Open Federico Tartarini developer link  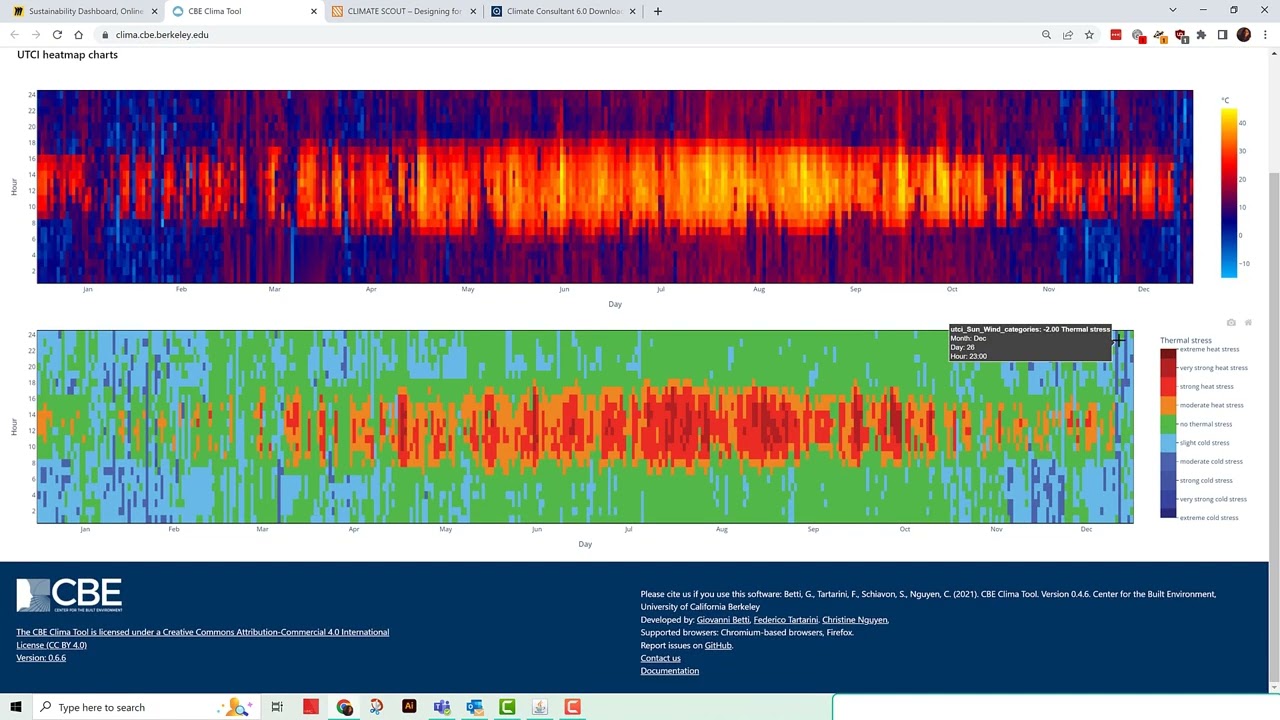coord(785,620)
